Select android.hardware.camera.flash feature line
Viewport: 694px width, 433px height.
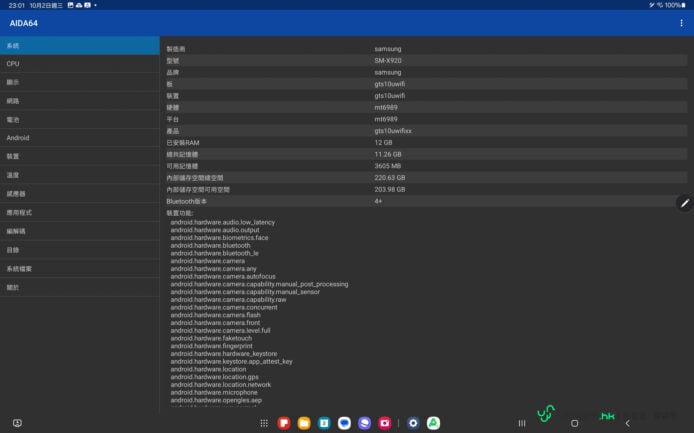point(215,315)
